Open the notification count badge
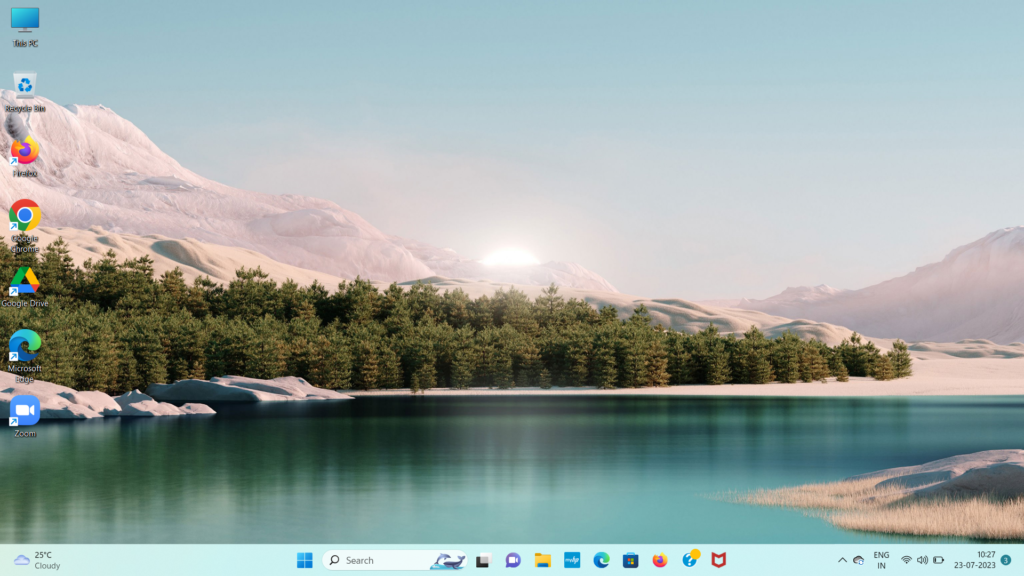This screenshot has width=1024, height=576. [1006, 560]
